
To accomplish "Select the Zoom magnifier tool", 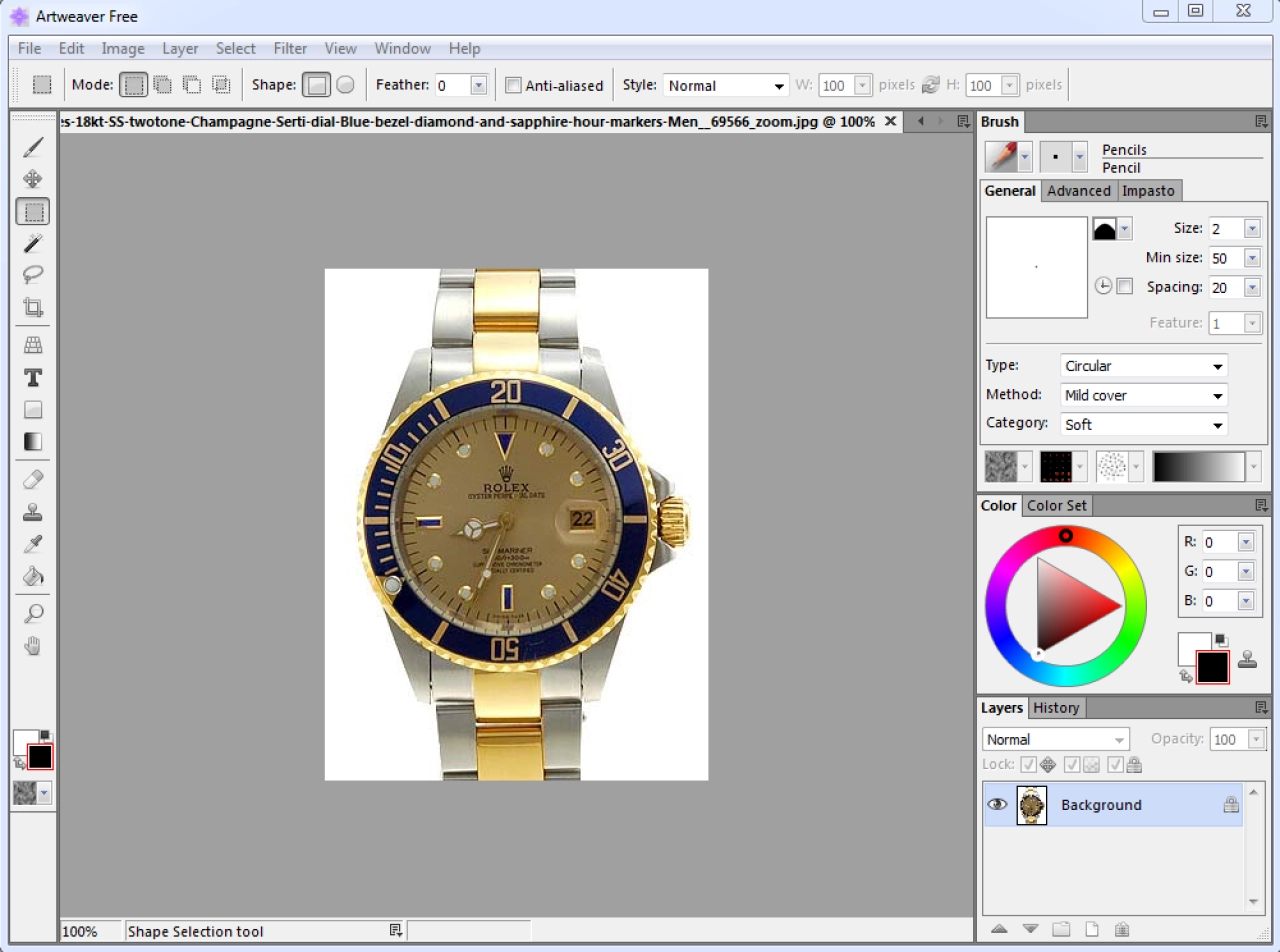I will coord(33,613).
